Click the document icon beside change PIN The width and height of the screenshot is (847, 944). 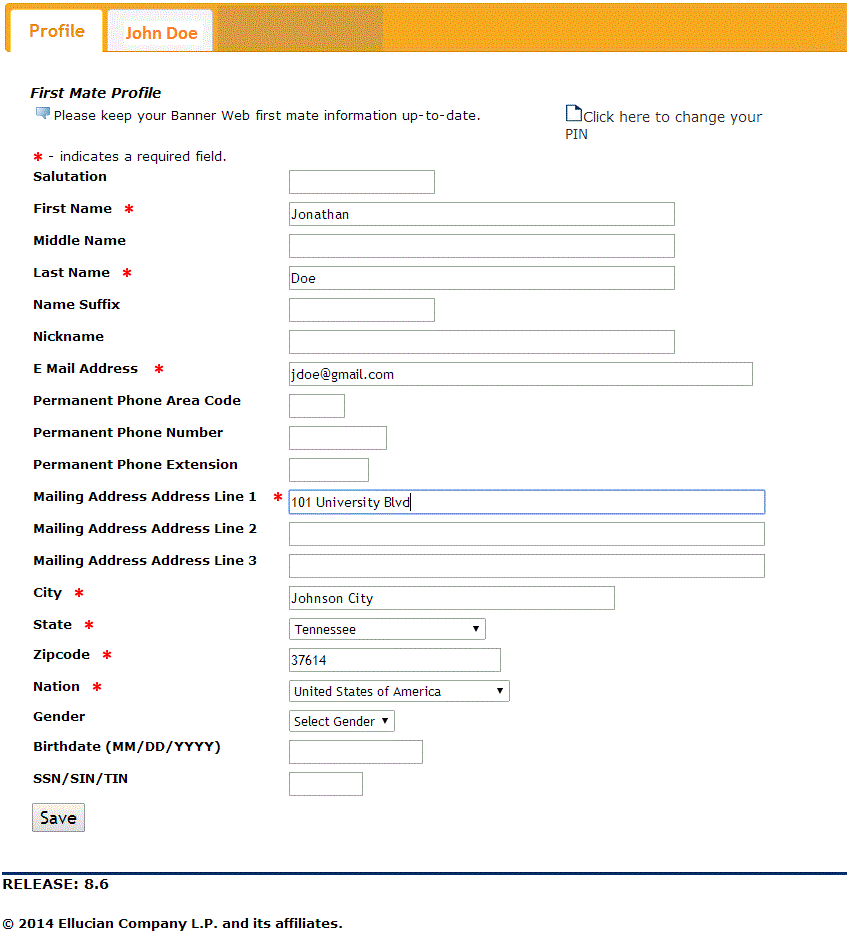[573, 114]
